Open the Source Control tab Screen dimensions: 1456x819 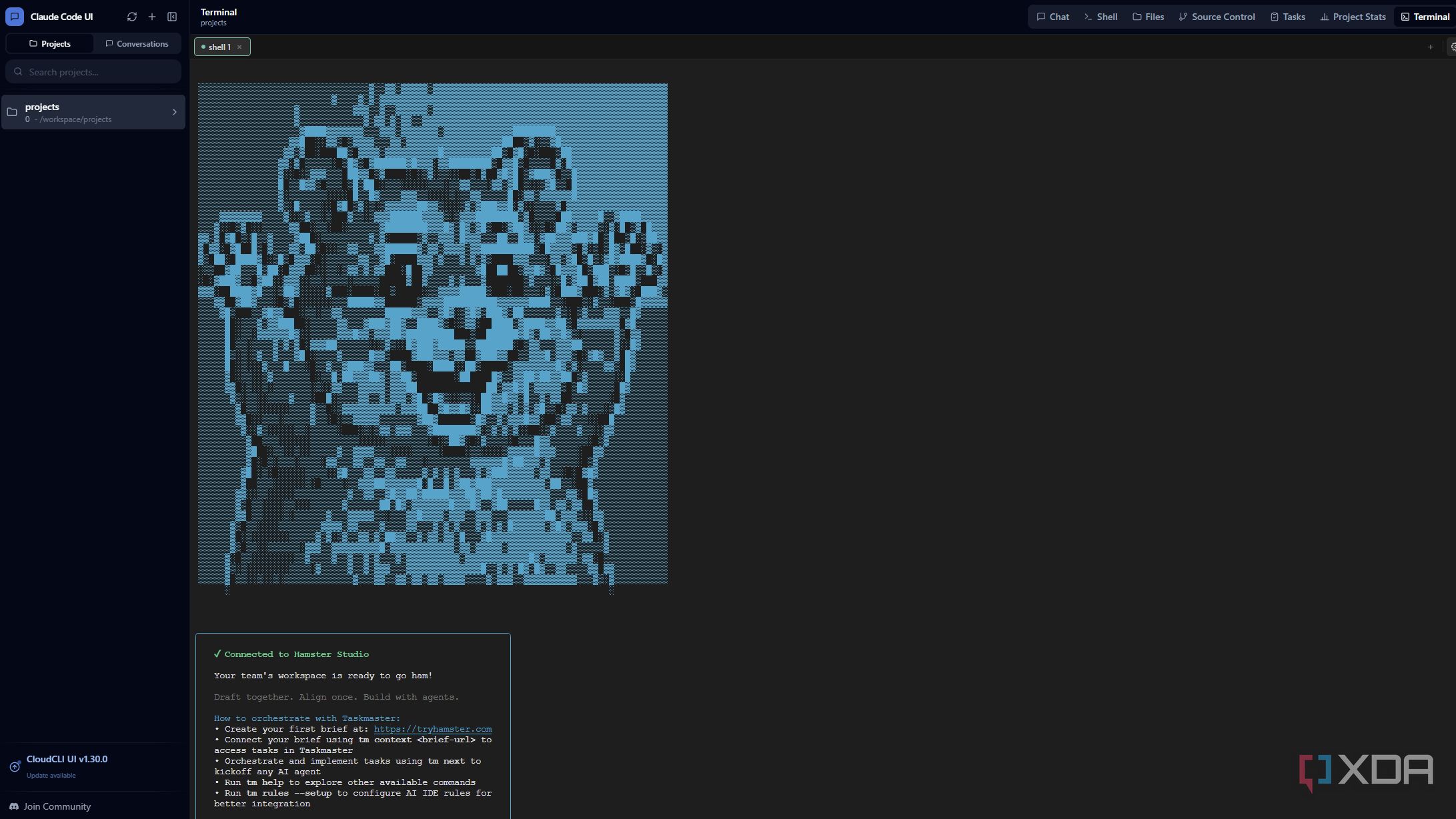coord(1217,17)
